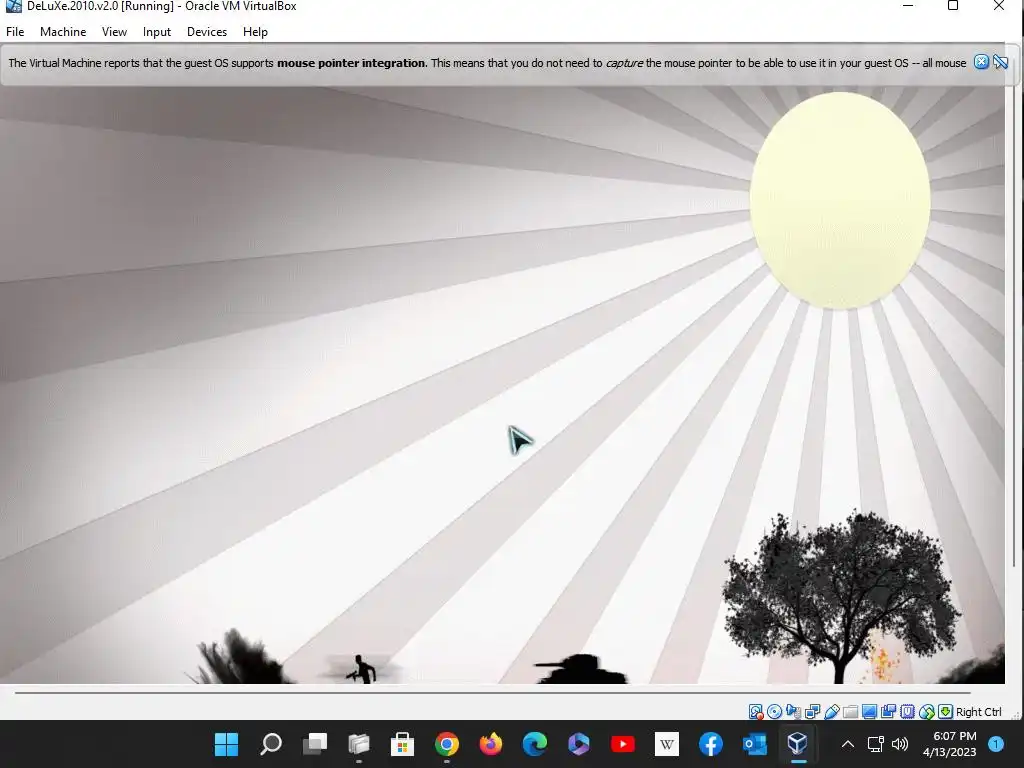Launch Microsoft Edge from the taskbar
Screen dimensions: 1024x768
(535, 744)
